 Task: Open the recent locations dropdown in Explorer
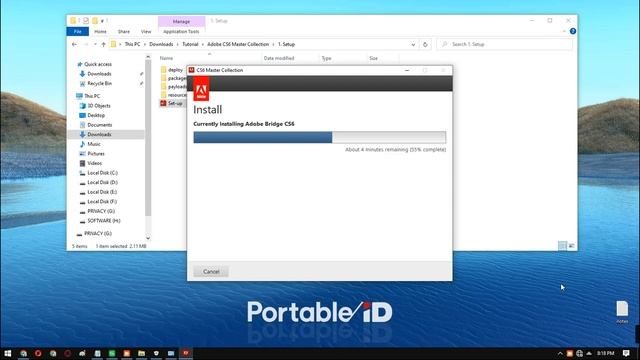95,44
